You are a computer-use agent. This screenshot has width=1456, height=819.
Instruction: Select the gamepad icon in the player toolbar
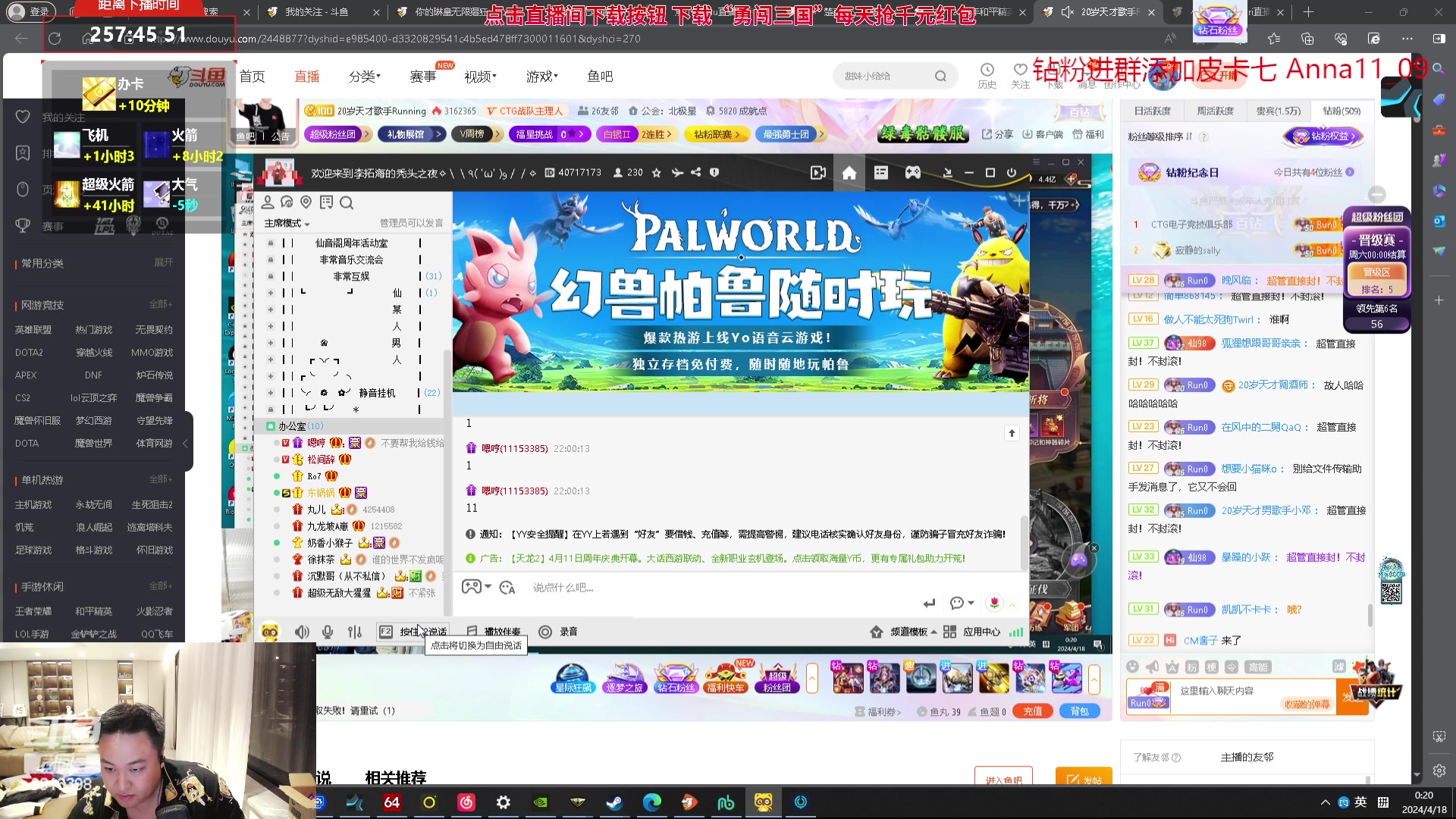click(913, 172)
